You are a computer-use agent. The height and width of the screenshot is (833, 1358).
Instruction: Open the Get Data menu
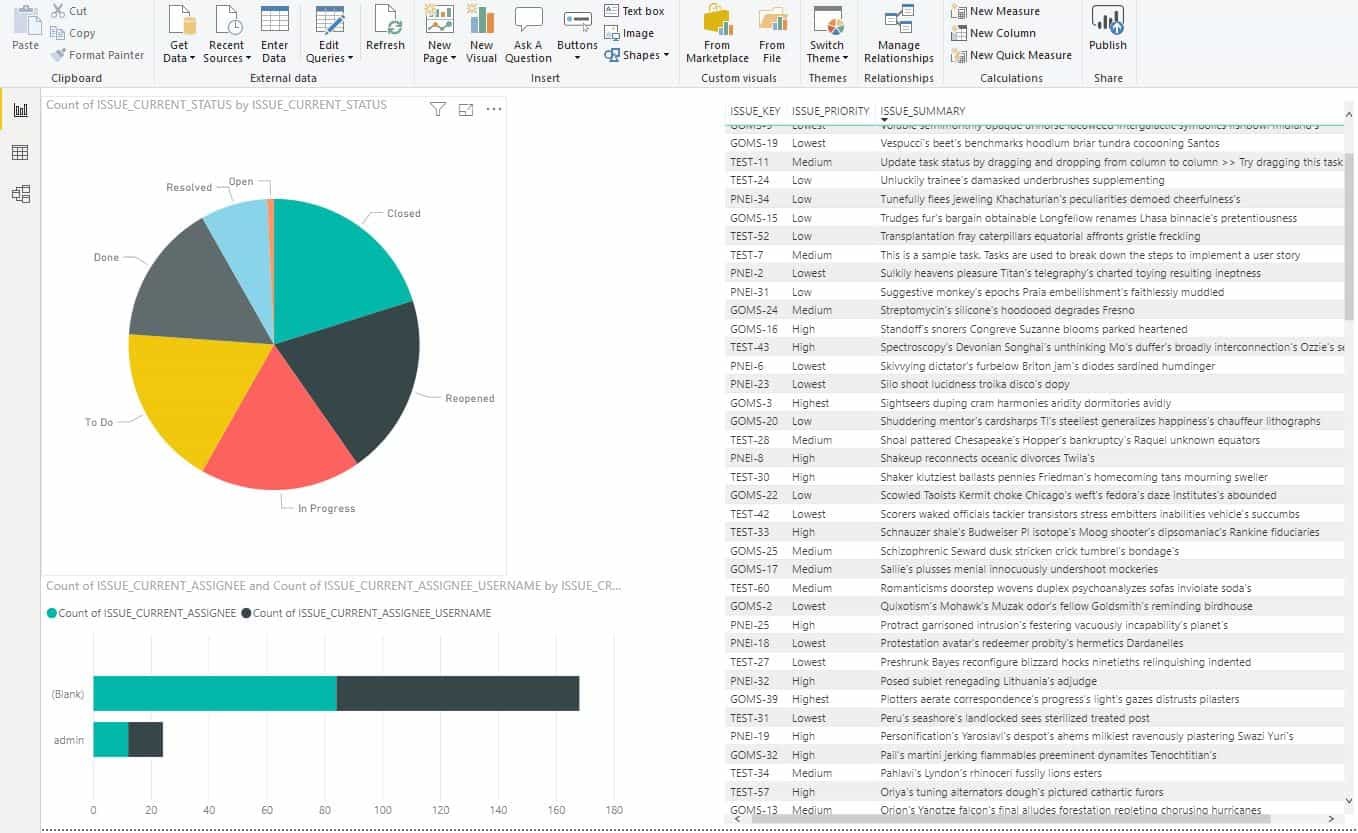180,35
